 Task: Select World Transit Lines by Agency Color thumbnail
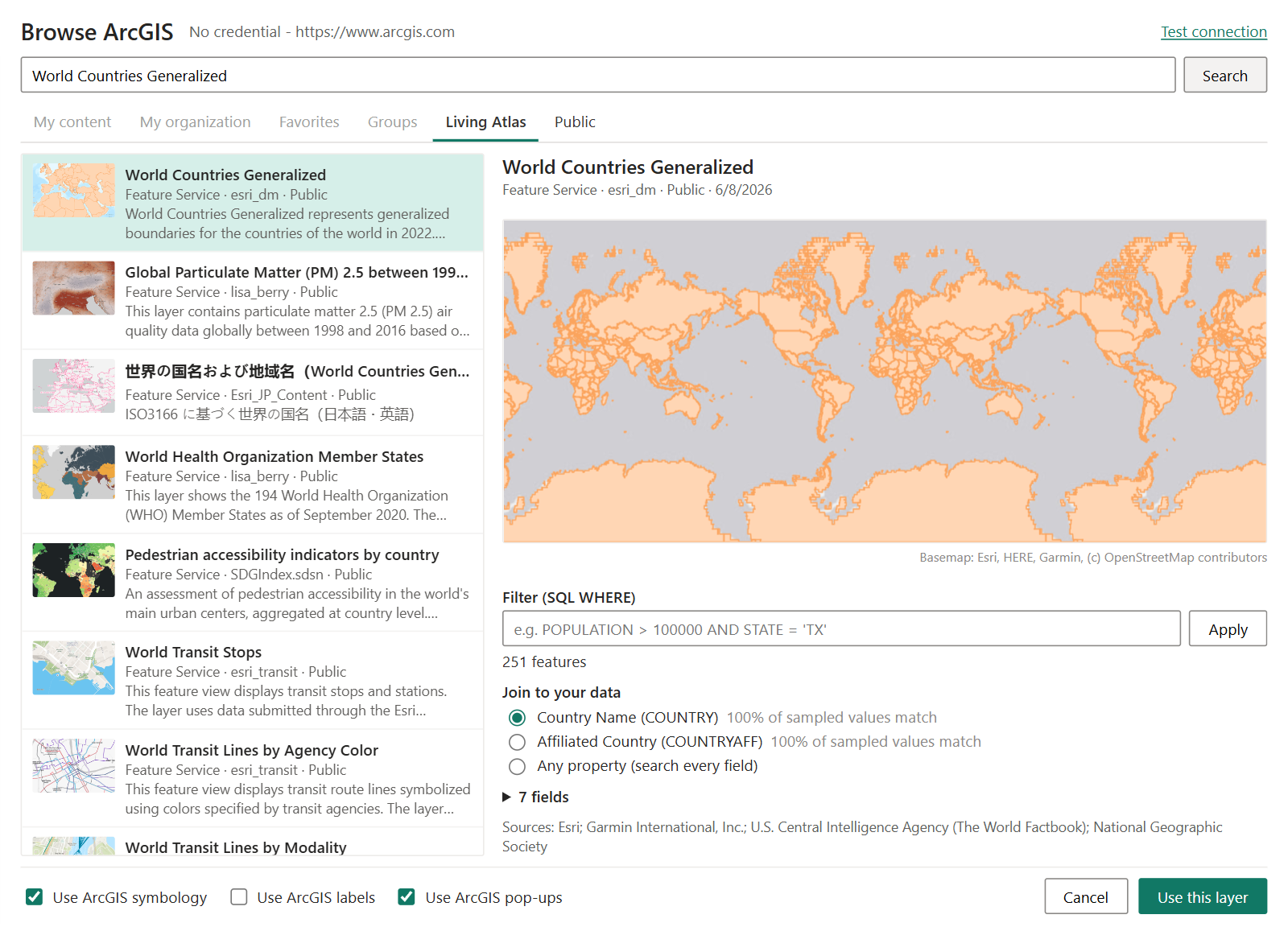[74, 766]
